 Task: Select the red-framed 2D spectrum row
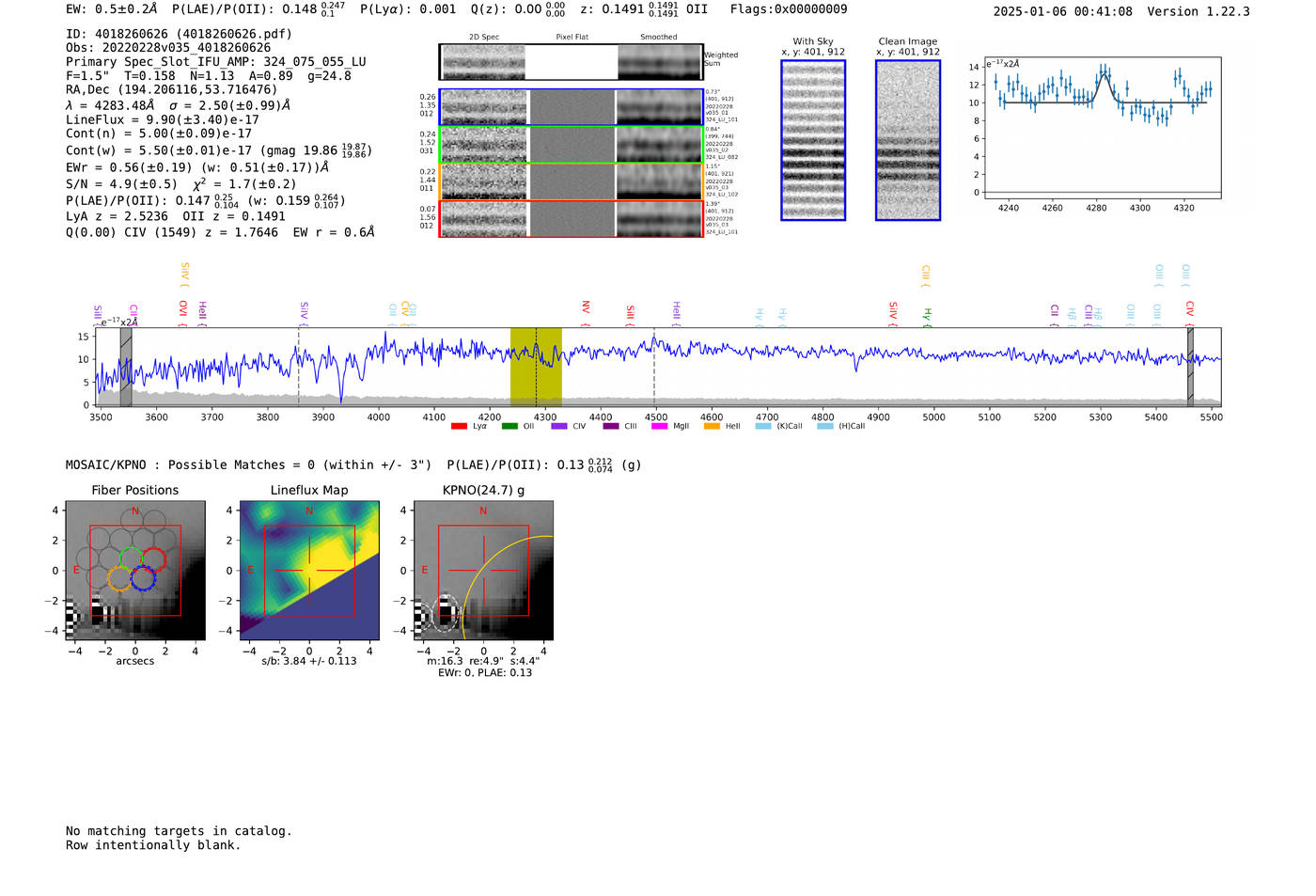coord(571,218)
